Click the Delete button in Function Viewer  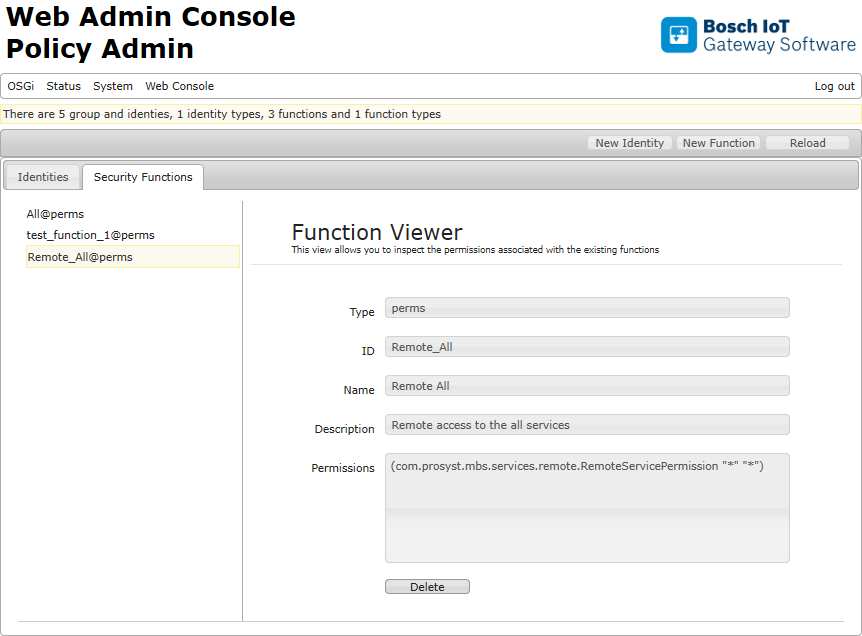pos(427,586)
